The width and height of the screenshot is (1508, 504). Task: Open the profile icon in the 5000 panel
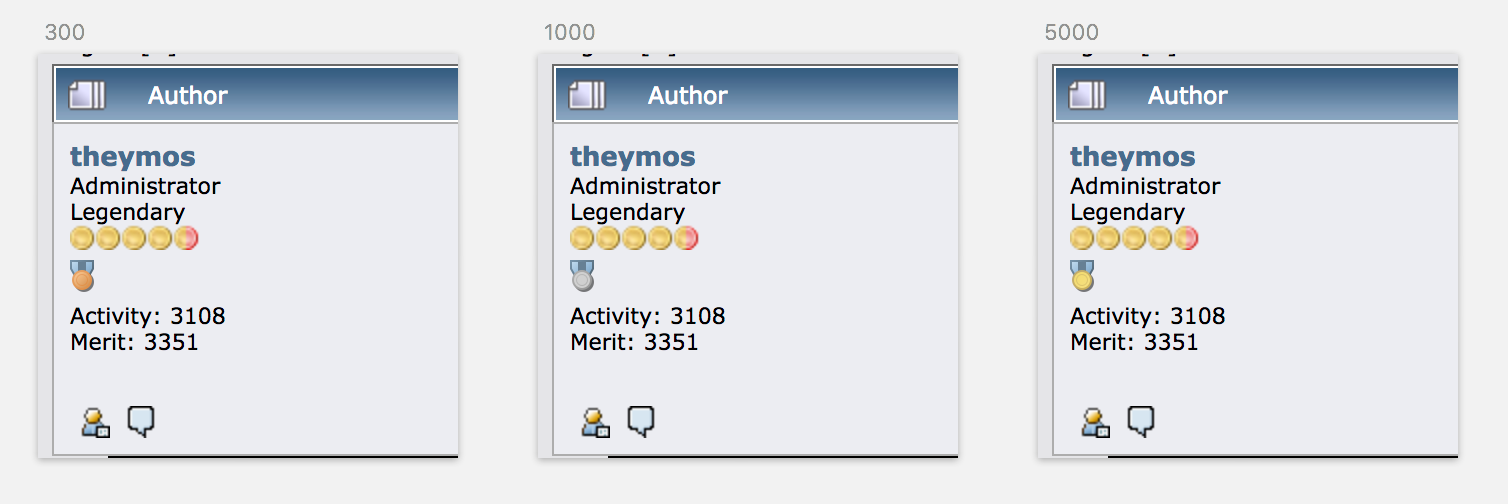click(1095, 422)
